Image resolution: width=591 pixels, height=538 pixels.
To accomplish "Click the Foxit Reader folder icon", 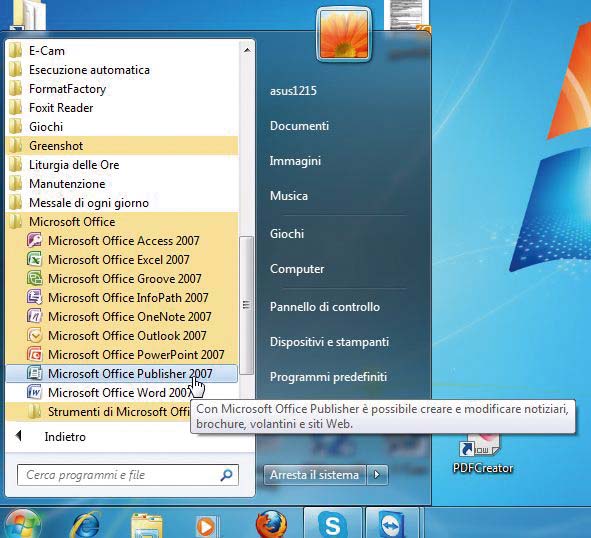I will tap(15, 108).
